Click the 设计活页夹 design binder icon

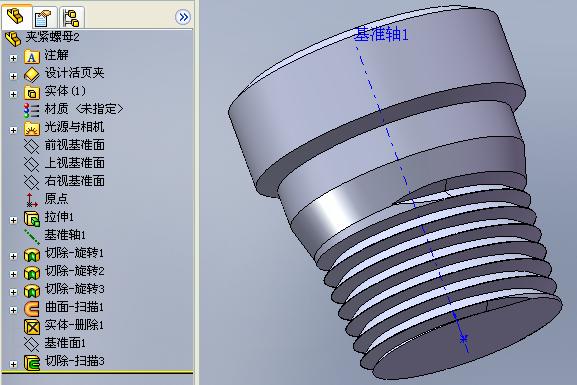[x=32, y=75]
